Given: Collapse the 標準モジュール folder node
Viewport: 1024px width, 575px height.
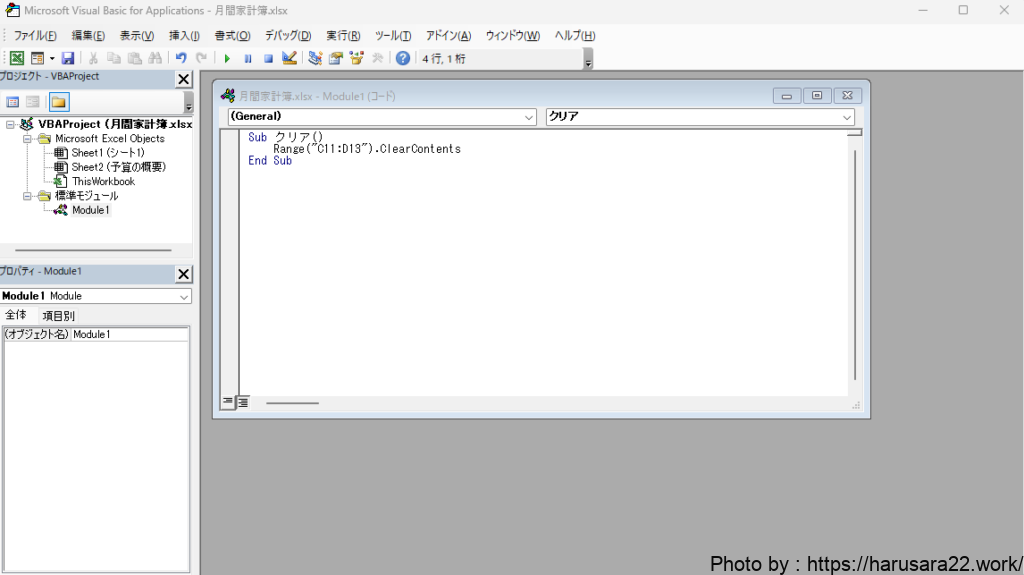Looking at the screenshot, I should (x=28, y=196).
